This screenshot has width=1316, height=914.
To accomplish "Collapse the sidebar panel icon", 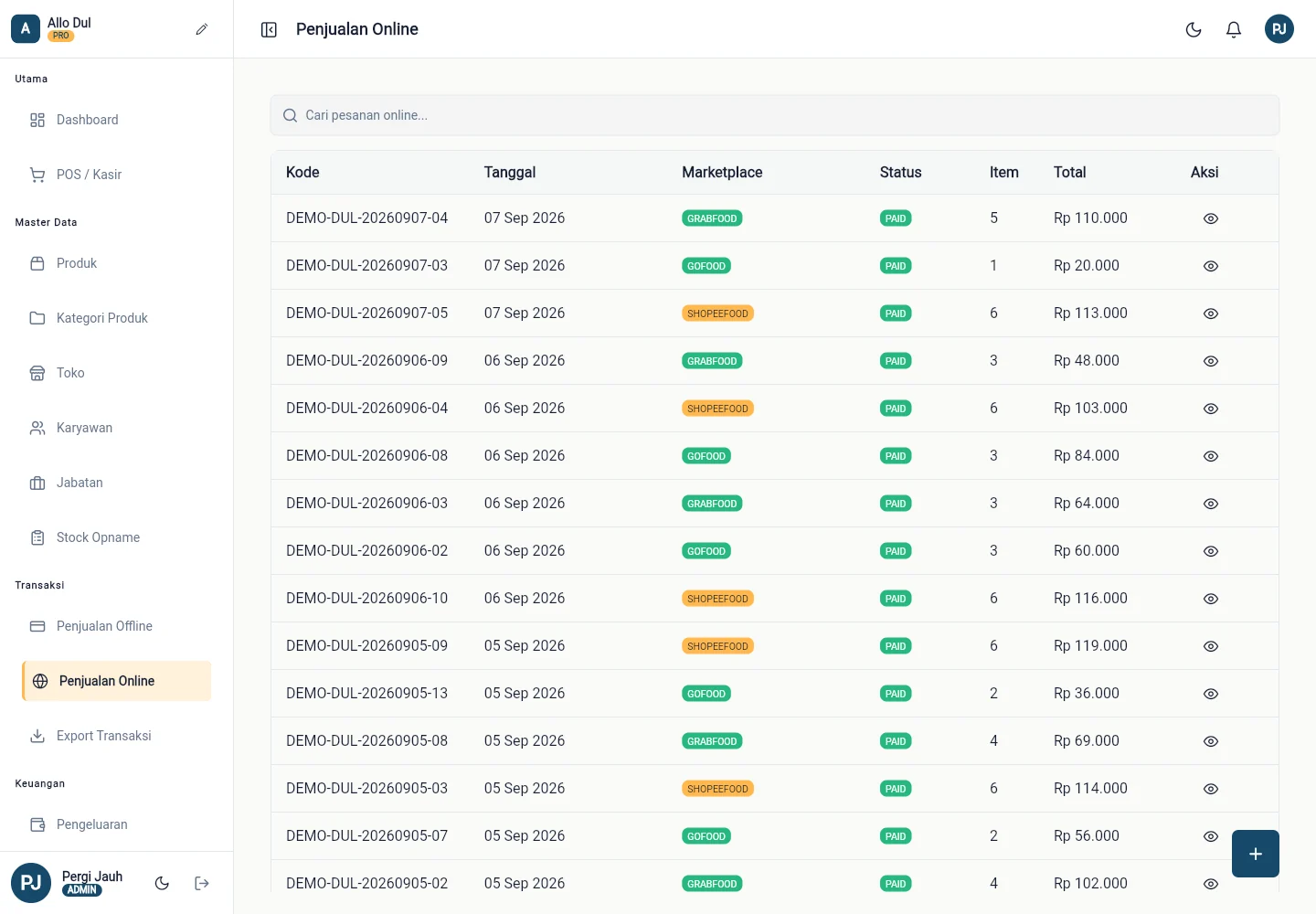I will click(x=269, y=30).
